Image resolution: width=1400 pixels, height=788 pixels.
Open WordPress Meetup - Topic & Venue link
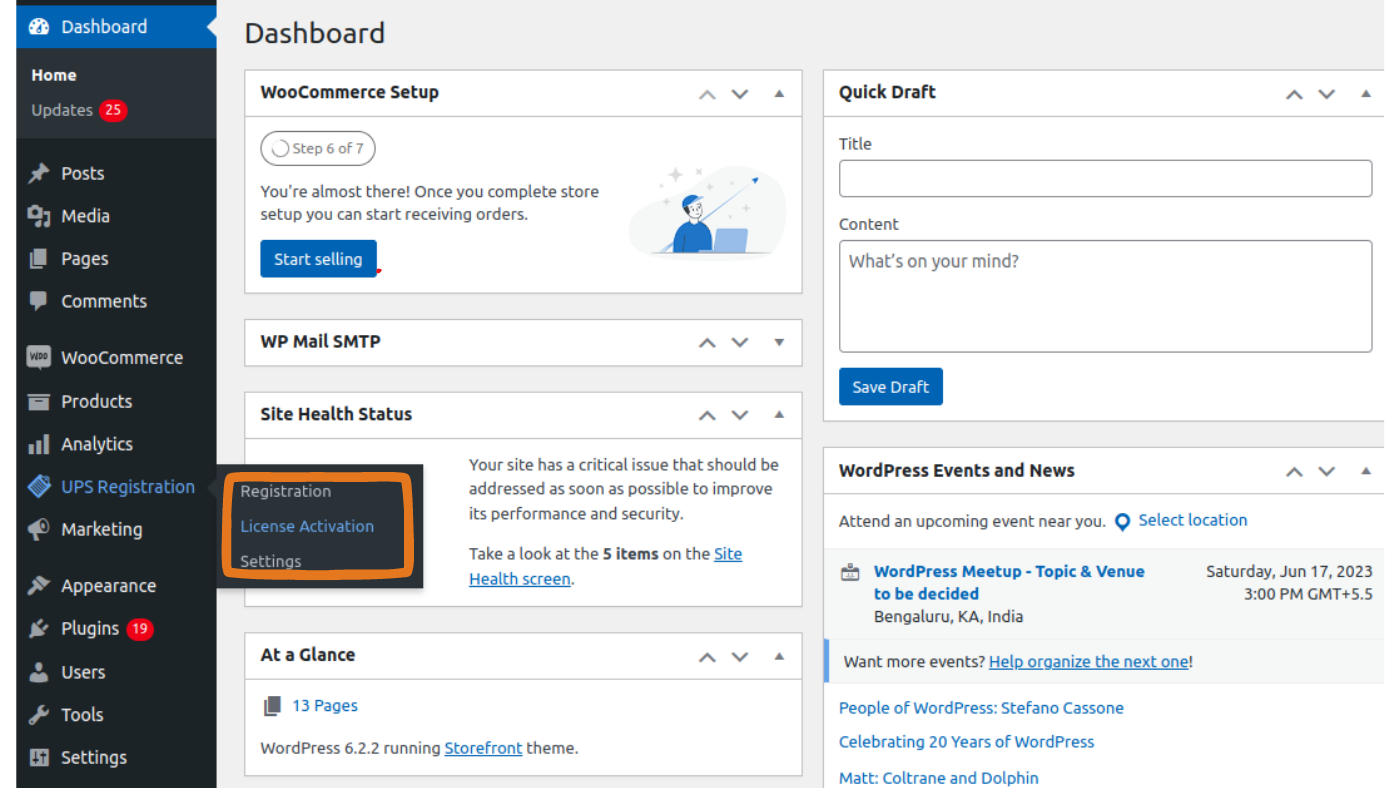[1009, 583]
